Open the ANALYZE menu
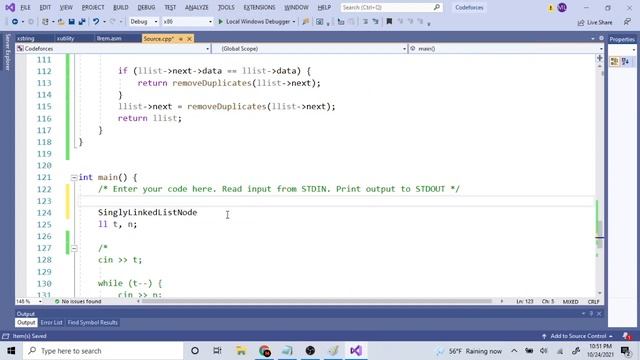Screen dimensions: 640x360 pos(197,7)
